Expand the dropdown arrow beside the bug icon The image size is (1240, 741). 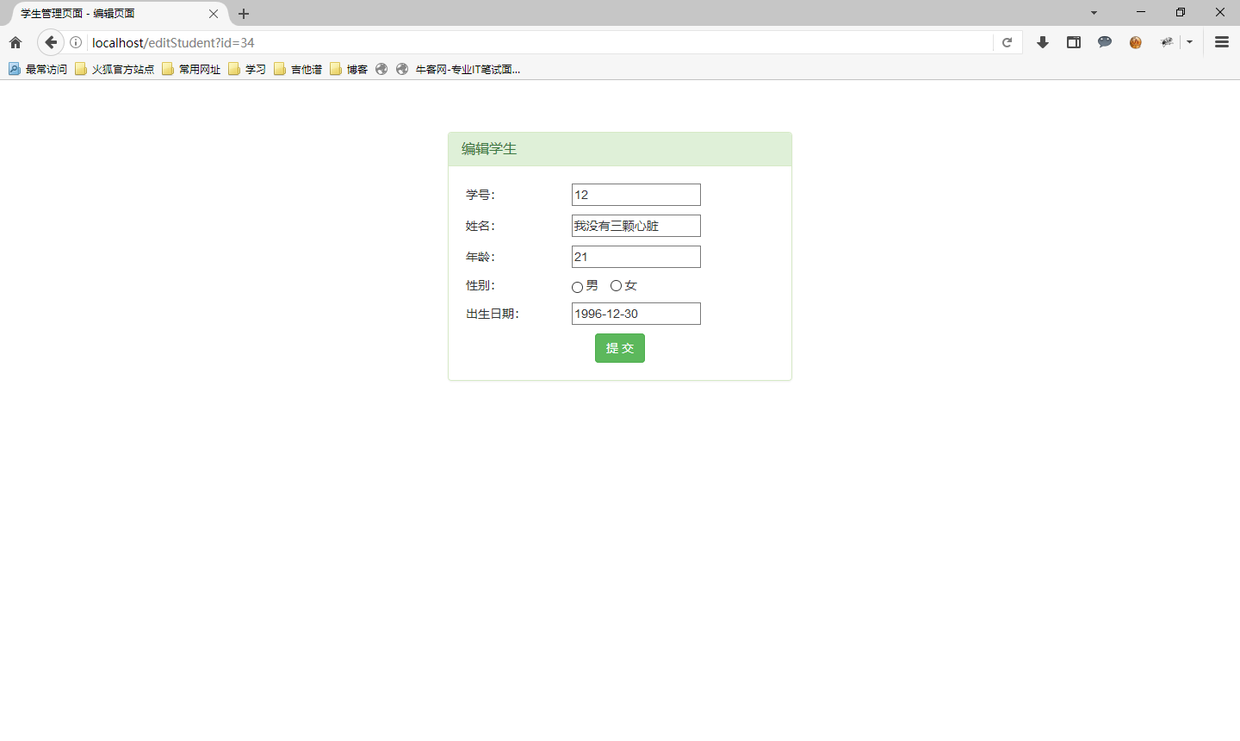[1189, 43]
